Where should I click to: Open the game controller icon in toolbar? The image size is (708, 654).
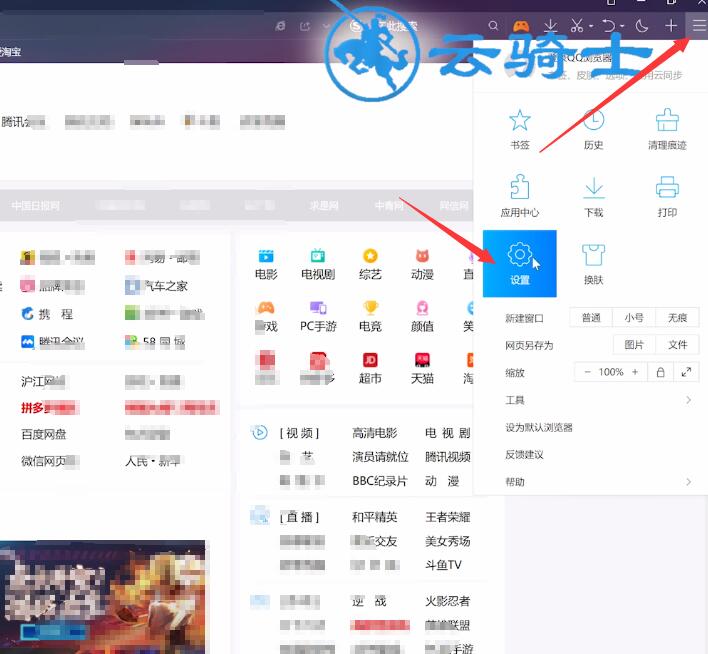pyautogui.click(x=521, y=26)
